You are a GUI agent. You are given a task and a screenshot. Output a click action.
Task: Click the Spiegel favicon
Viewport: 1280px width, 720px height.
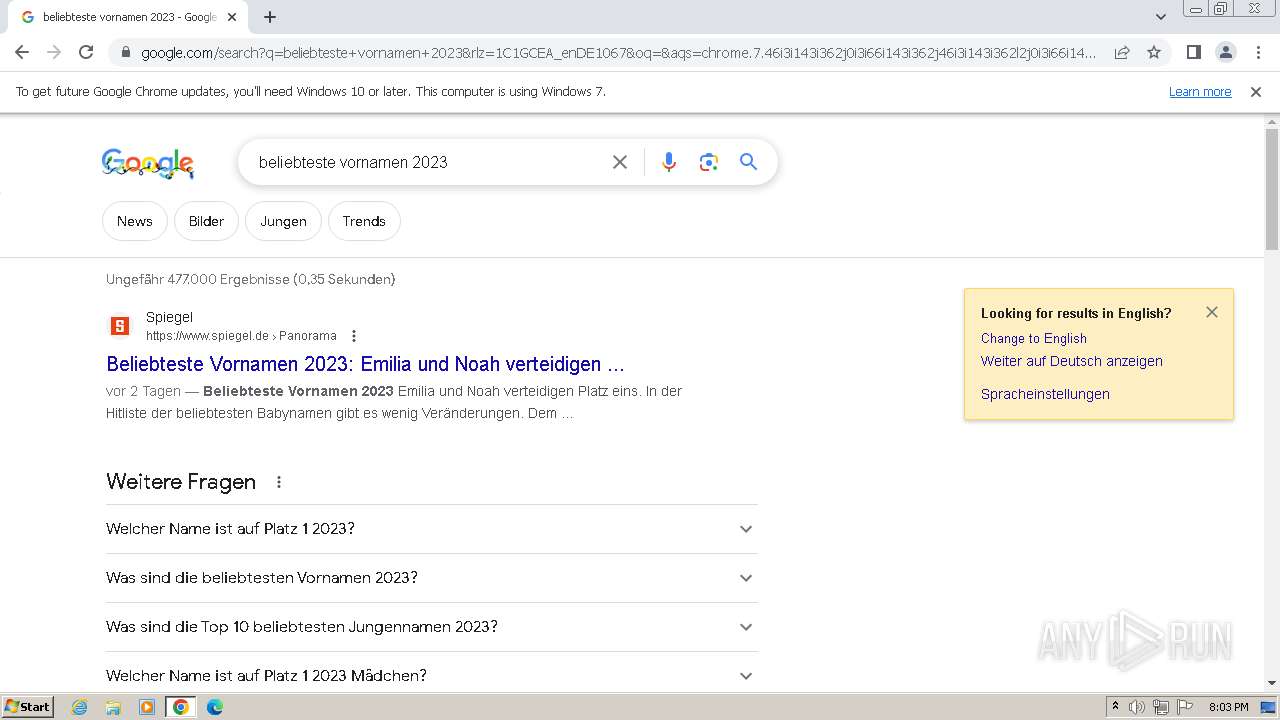click(x=120, y=326)
